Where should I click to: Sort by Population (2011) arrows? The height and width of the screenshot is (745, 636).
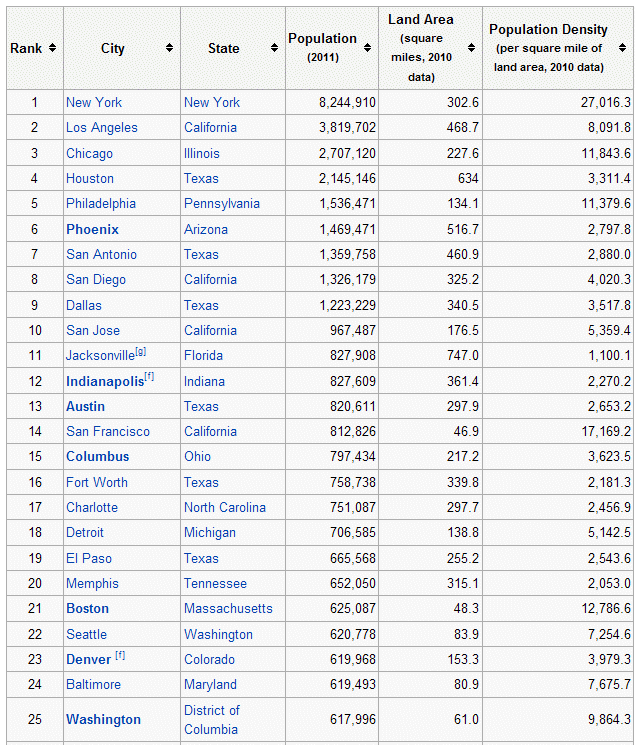tap(367, 48)
